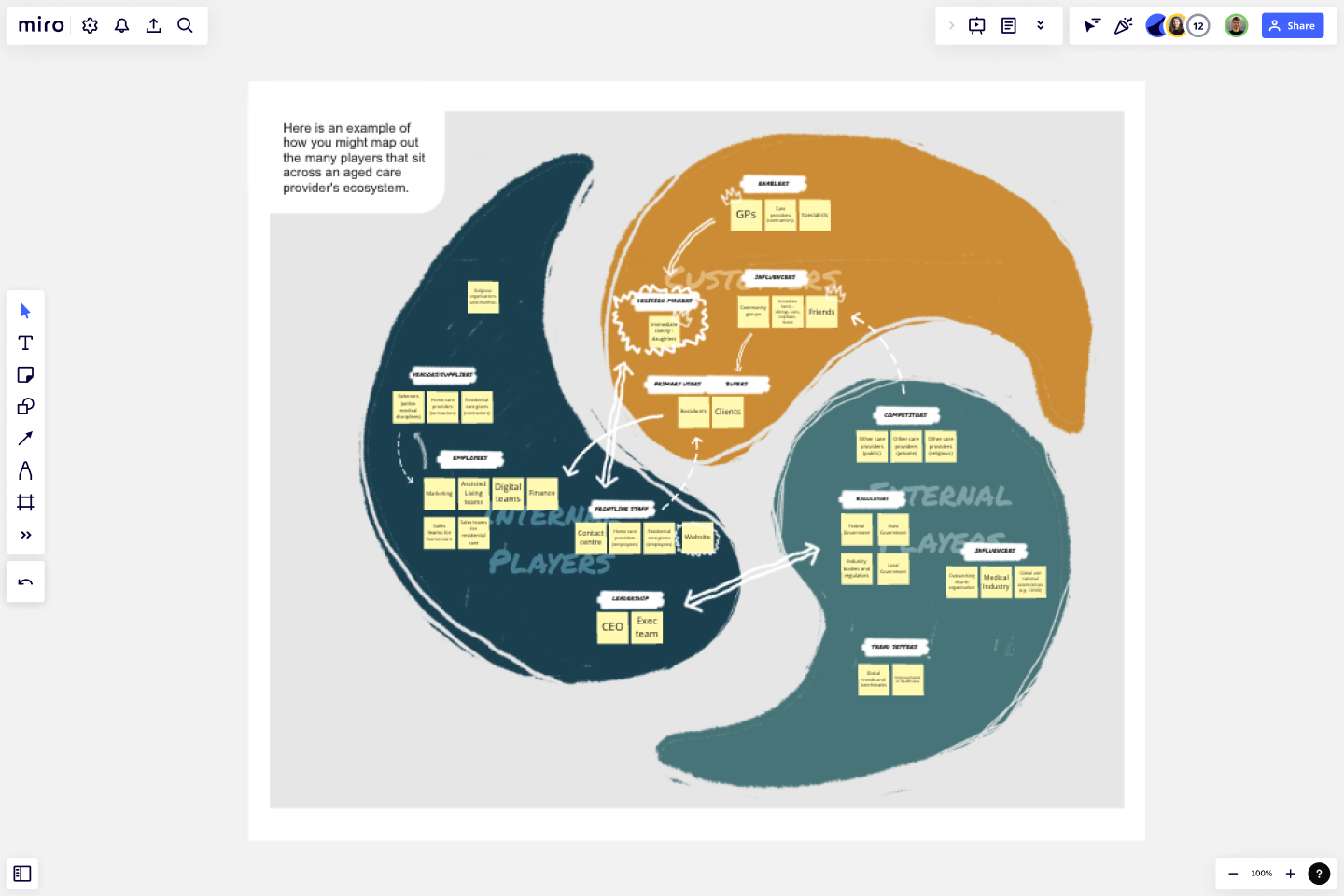The image size is (1344, 896).
Task: Select the Connection line tool
Action: click(x=25, y=438)
